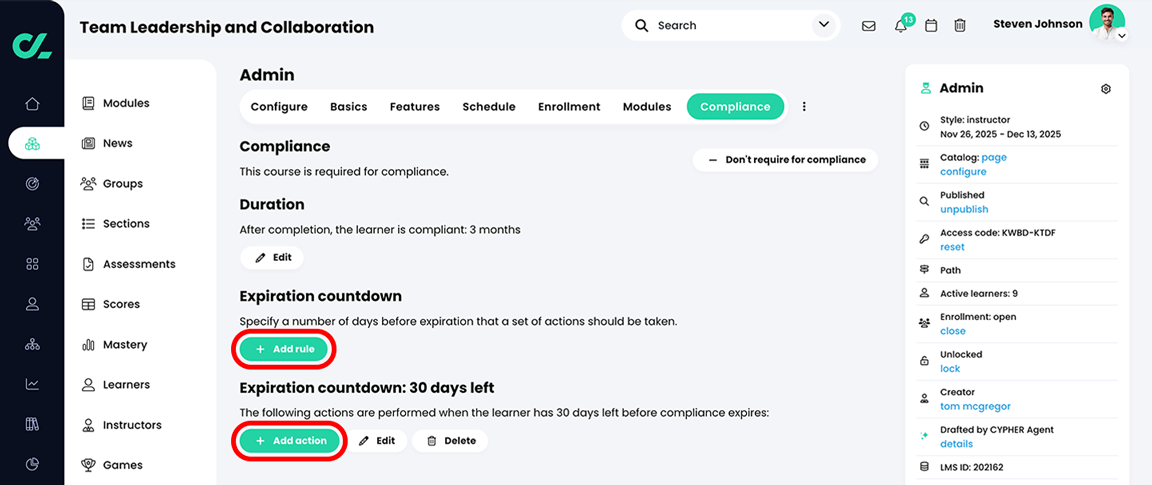Screen dimensions: 1152x485
Task: Switch to the Enrollment tab
Action: click(569, 107)
